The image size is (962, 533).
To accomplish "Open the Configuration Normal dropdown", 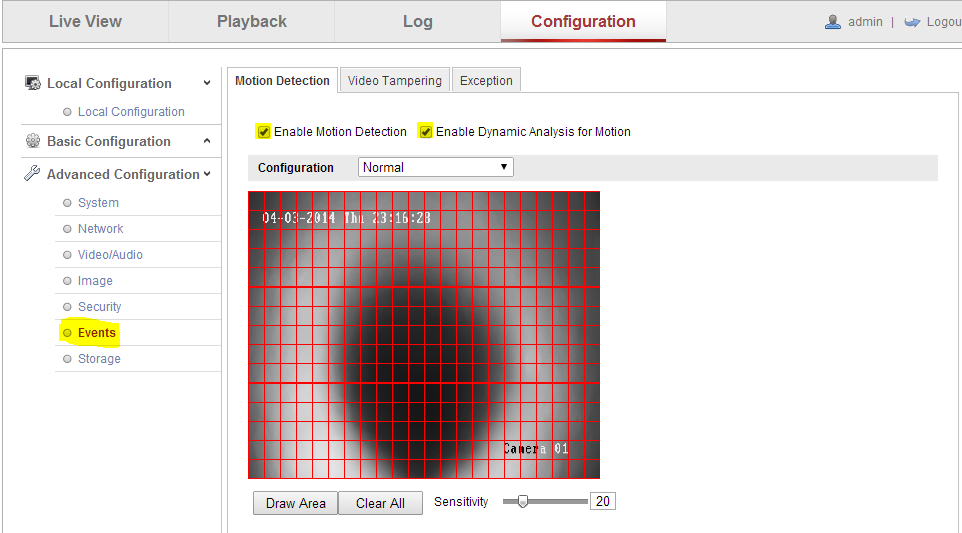I will pos(435,168).
